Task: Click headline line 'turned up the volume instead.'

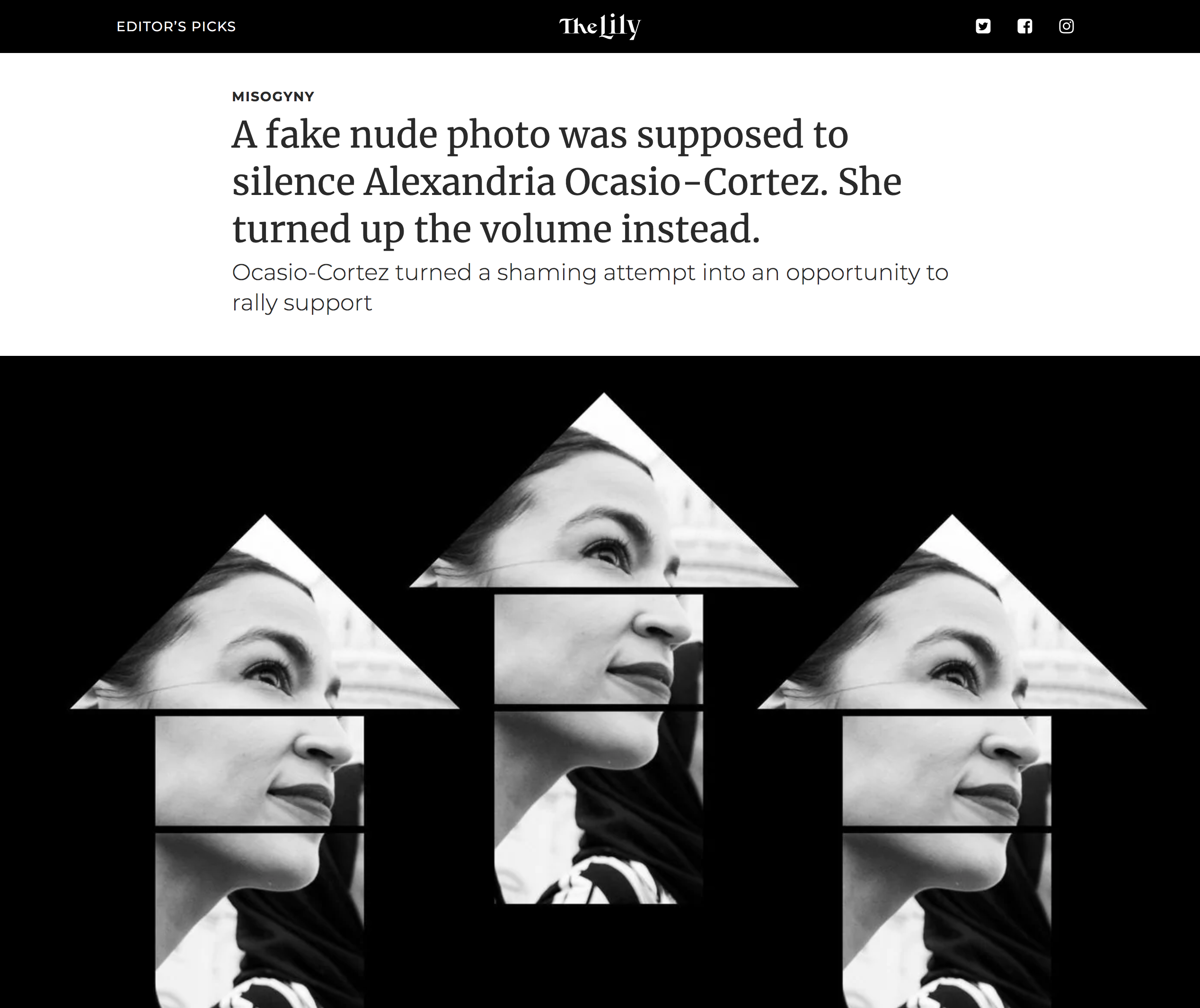Action: pyautogui.click(x=496, y=229)
